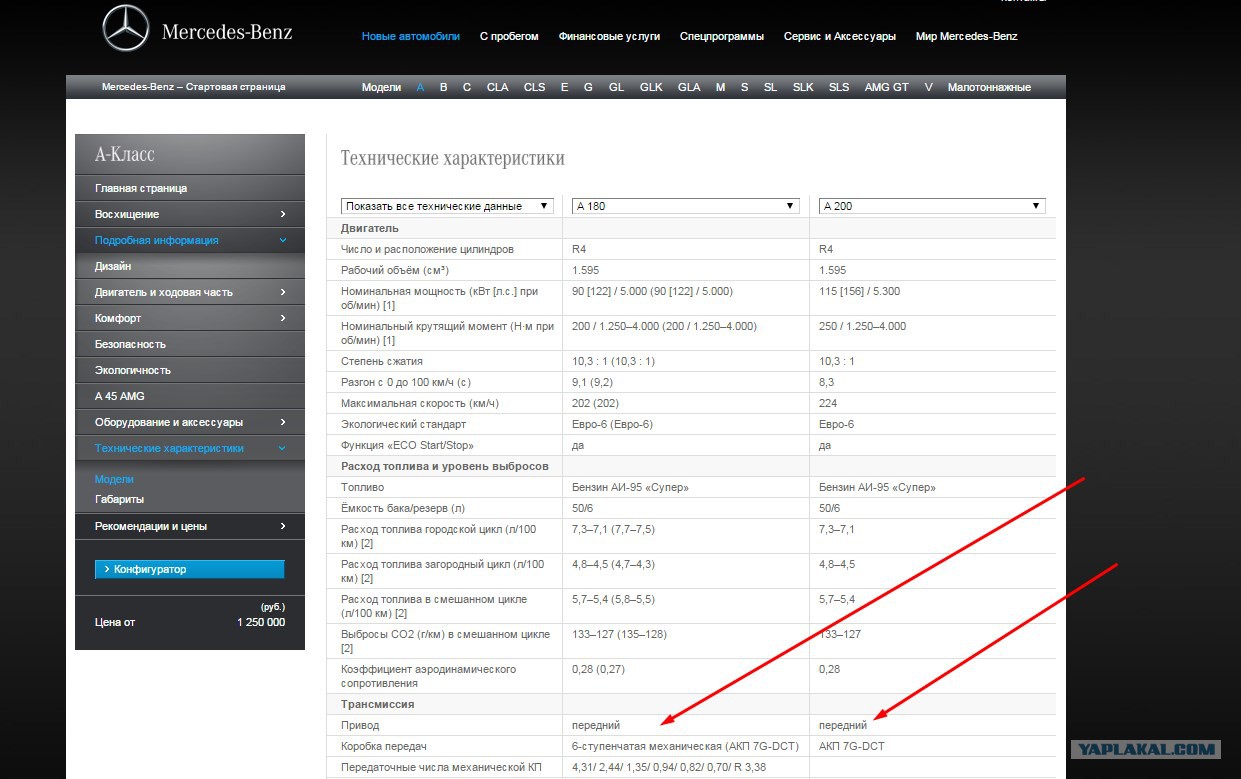1241x779 pixels.
Task: Collapse the Подробная информация section chevron
Action: point(283,240)
